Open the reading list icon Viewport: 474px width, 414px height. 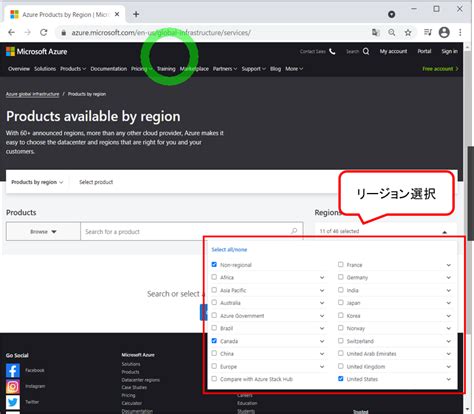[428, 32]
